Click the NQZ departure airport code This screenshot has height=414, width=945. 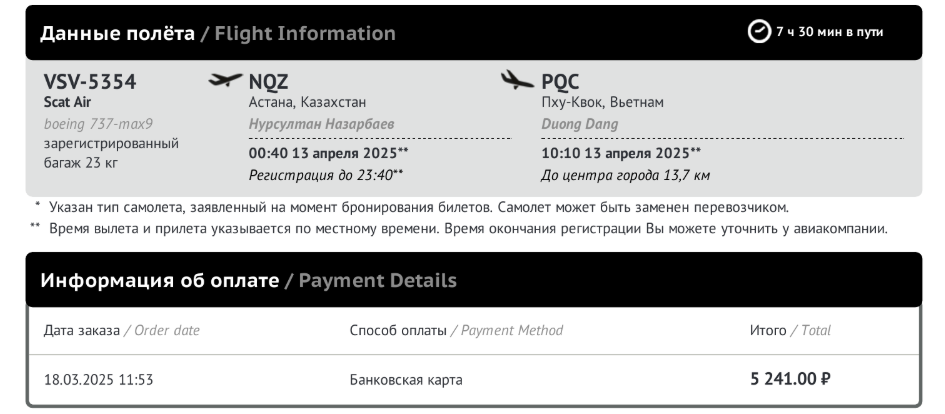tap(268, 81)
